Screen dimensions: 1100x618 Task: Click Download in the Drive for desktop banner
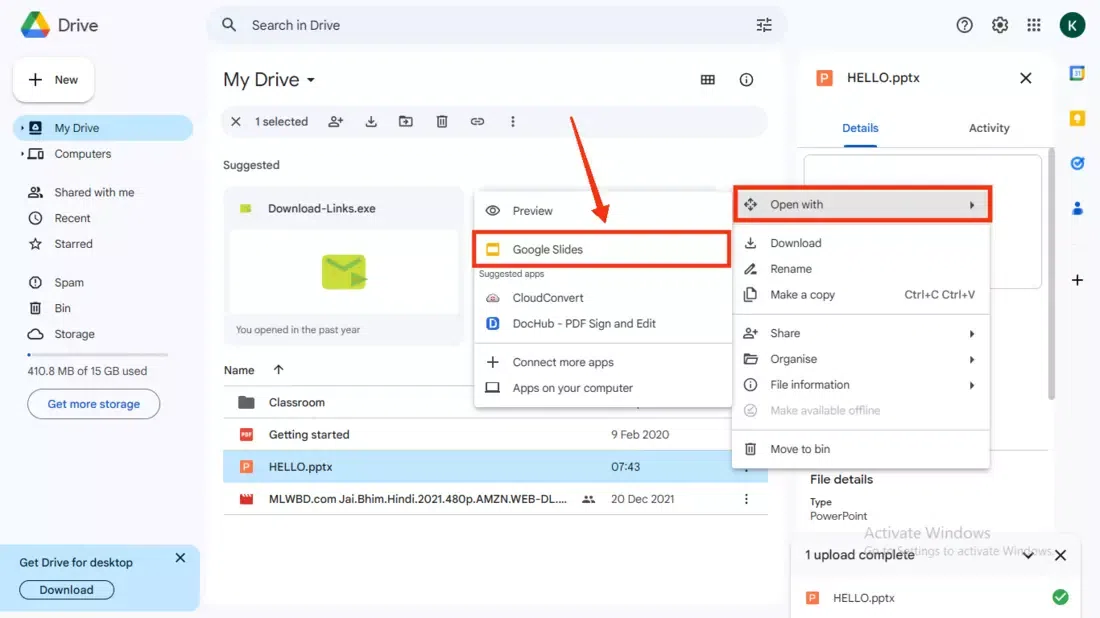pos(67,590)
